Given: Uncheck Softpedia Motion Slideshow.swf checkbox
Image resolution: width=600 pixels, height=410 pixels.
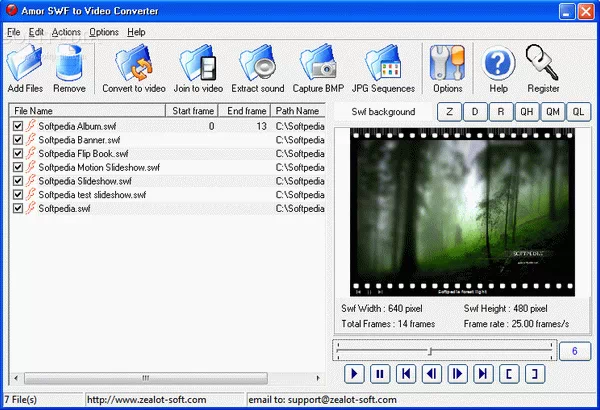Looking at the screenshot, I should click(18, 167).
